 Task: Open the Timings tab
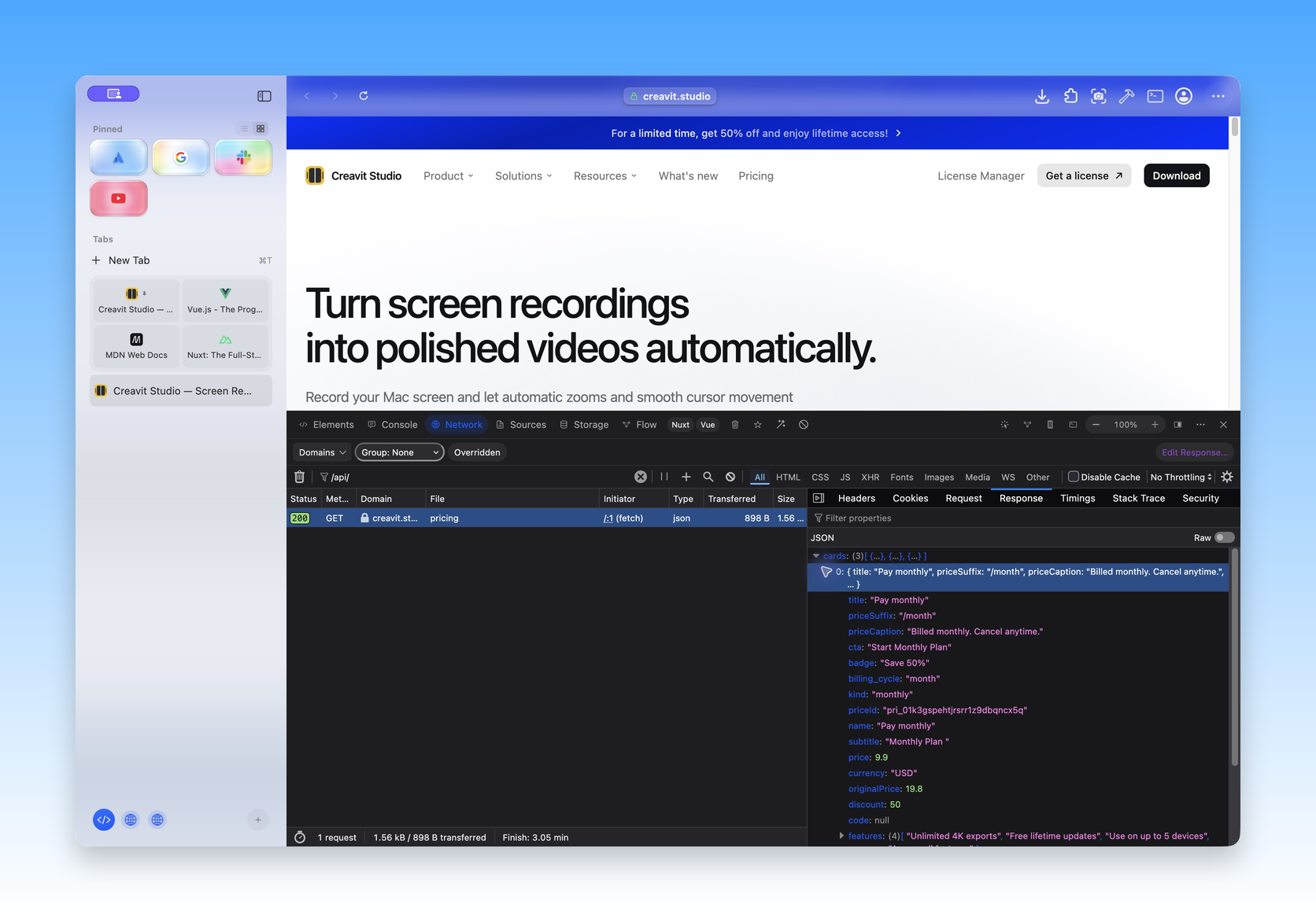click(1078, 498)
